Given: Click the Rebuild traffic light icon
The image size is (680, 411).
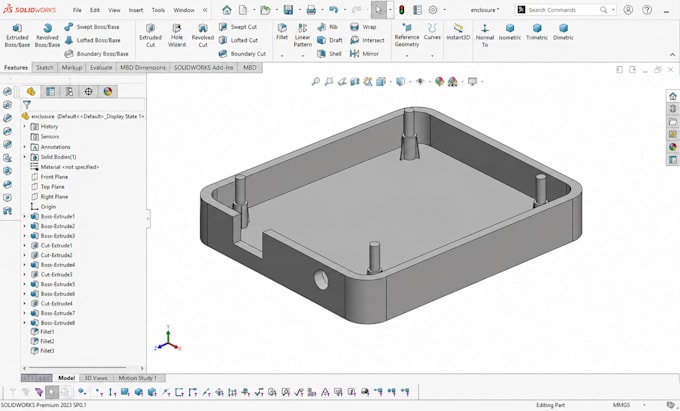Looking at the screenshot, I should tap(402, 10).
